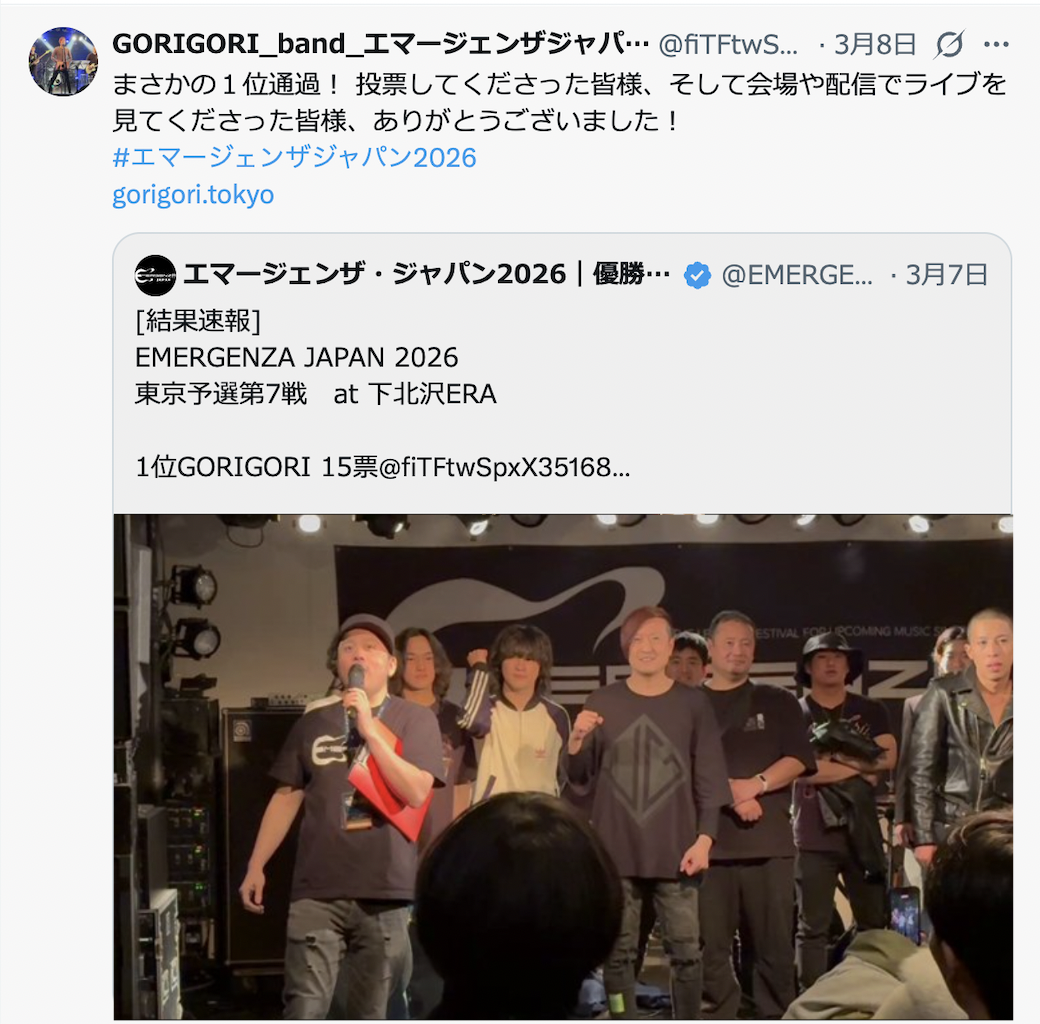The width and height of the screenshot is (1040, 1024).
Task: Open the gorigori.tokyo link
Action: click(193, 195)
